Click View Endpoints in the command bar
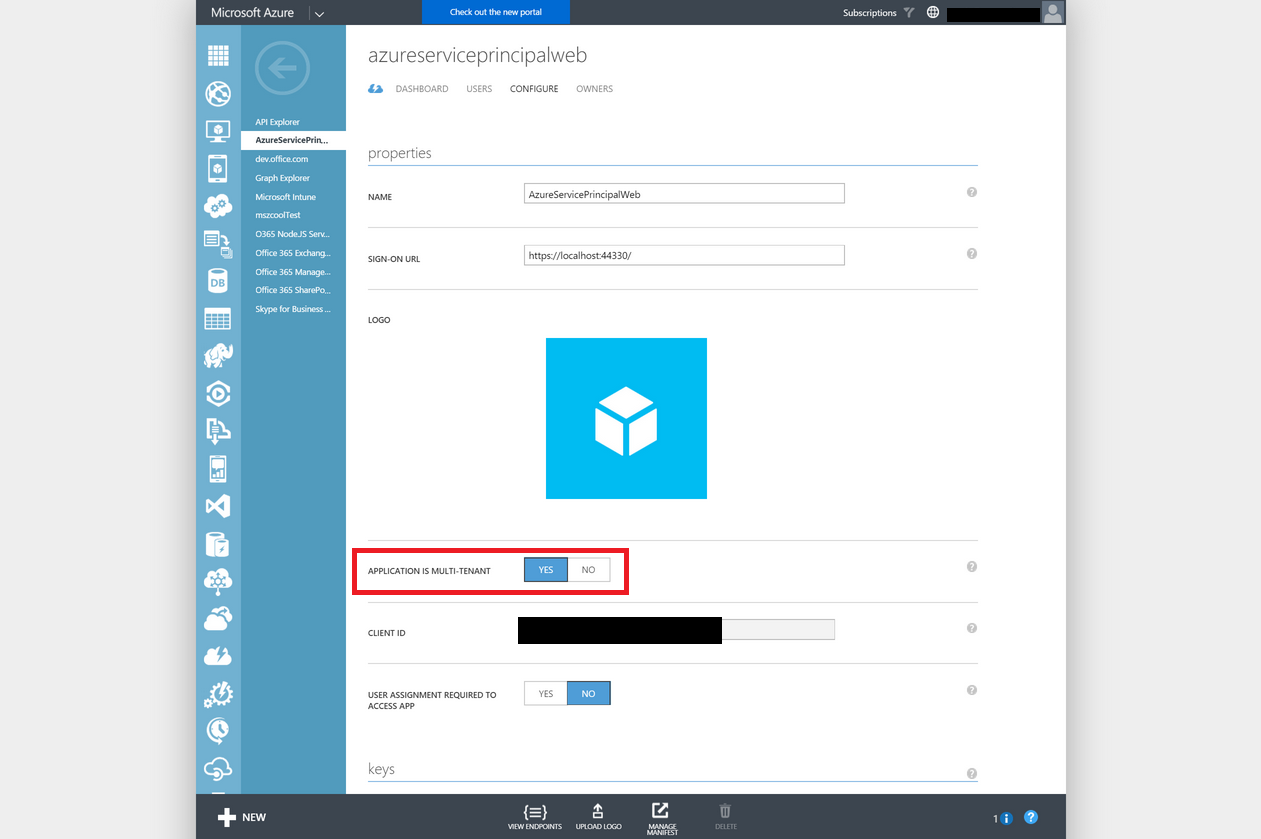 535,816
